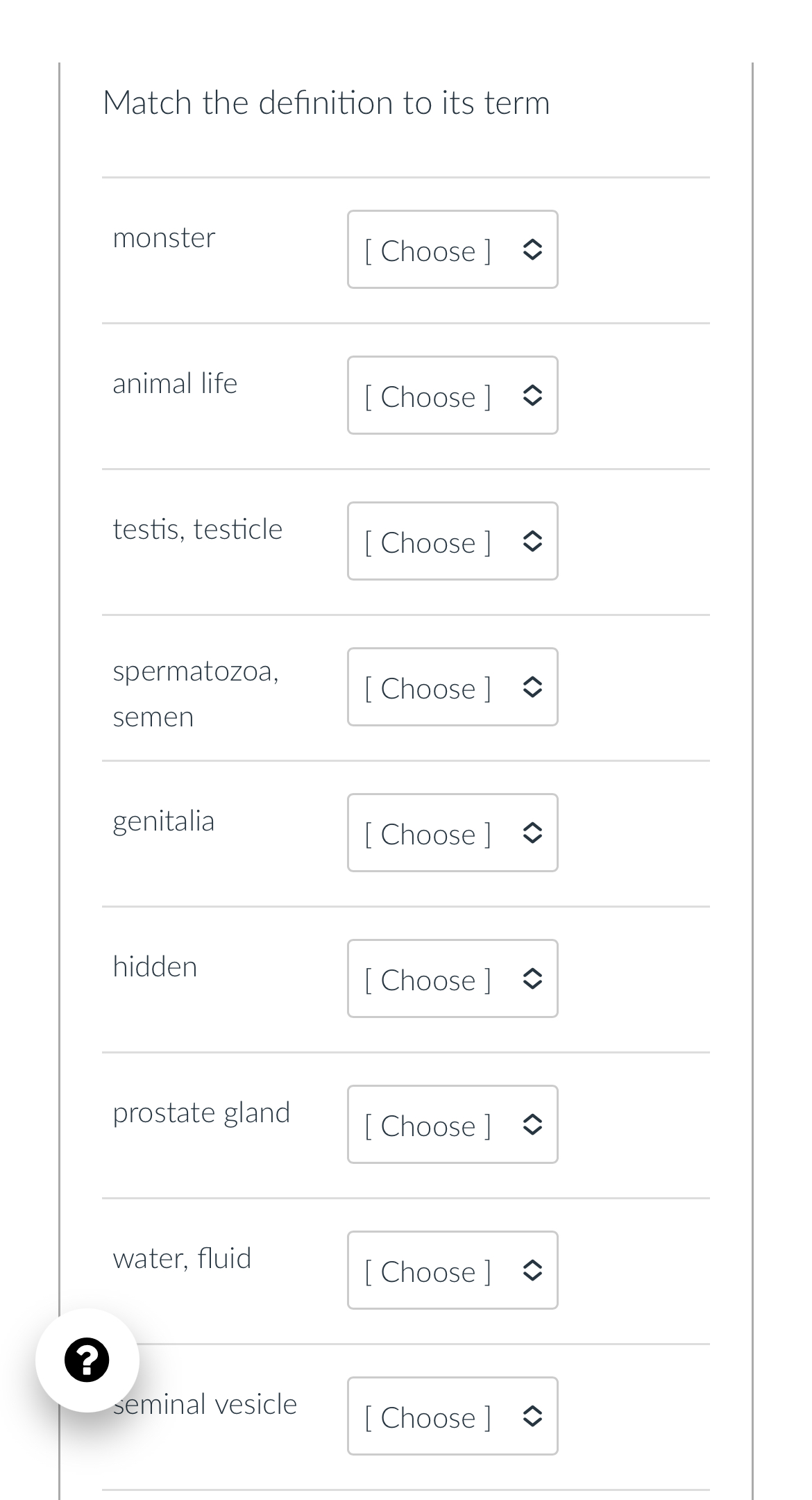Choose a term for testis, testicle
812x1500 pixels.
[x=452, y=542]
